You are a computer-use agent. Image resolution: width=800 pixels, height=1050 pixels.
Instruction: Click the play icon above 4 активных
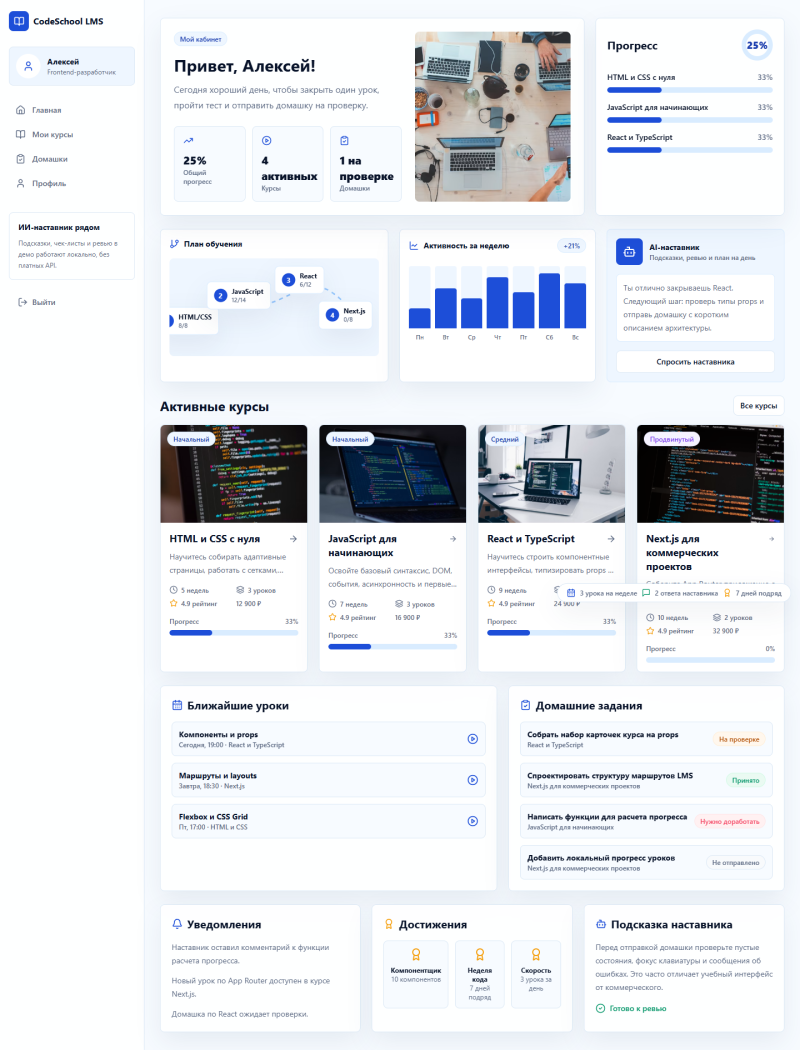pos(266,141)
